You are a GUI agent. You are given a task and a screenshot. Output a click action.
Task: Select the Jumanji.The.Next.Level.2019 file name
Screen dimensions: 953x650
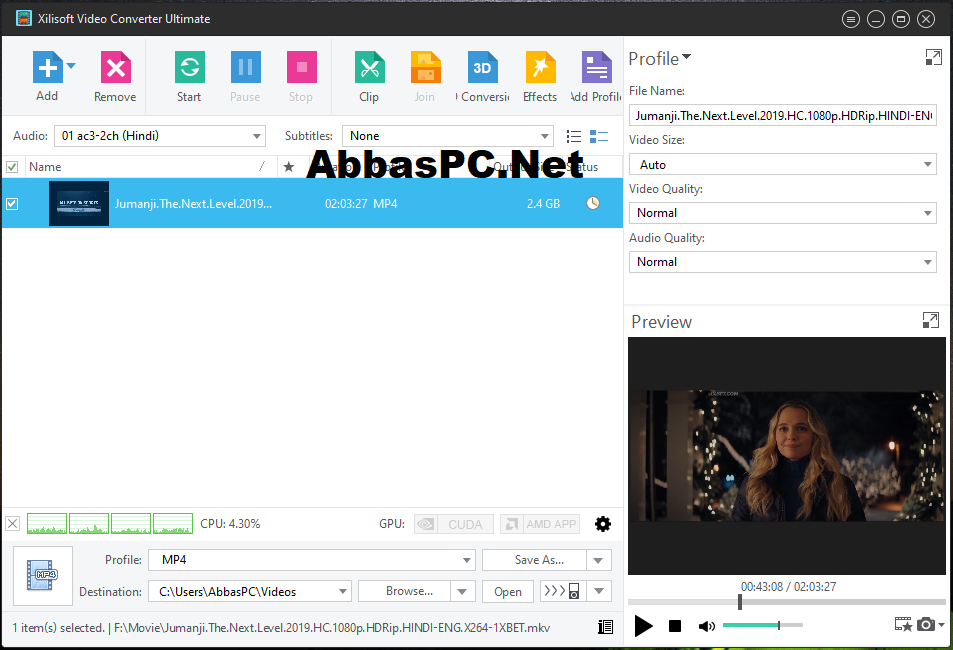point(193,204)
